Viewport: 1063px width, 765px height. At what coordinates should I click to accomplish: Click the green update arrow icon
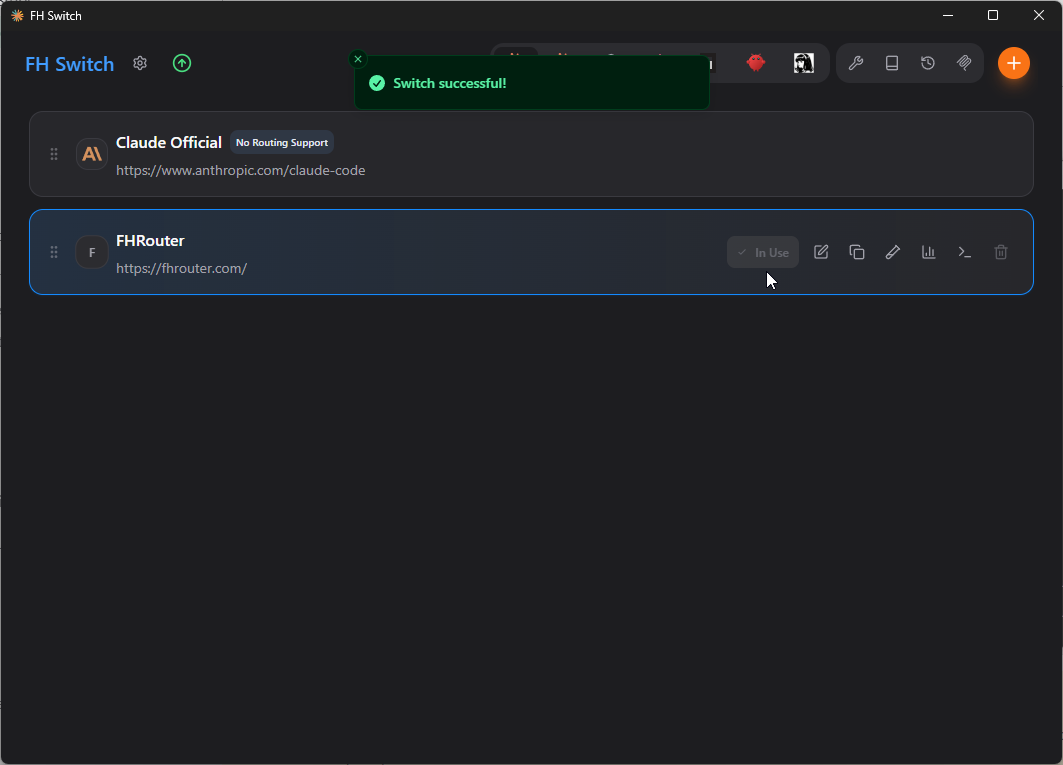pos(182,63)
